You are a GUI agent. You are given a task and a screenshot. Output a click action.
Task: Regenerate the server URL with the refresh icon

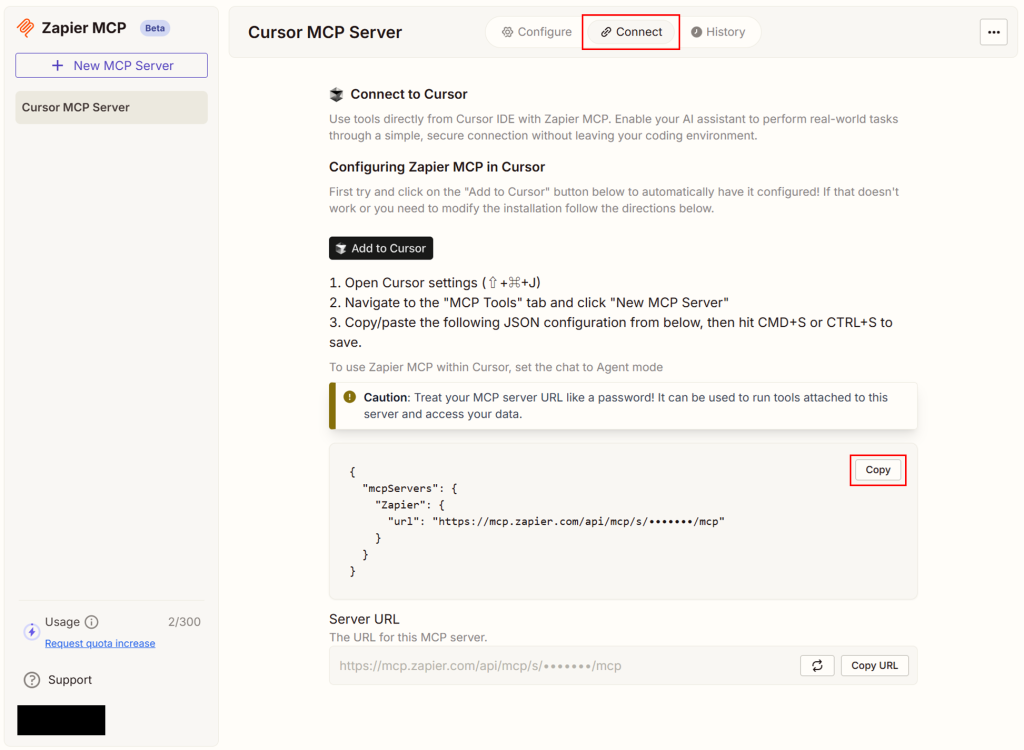point(817,665)
